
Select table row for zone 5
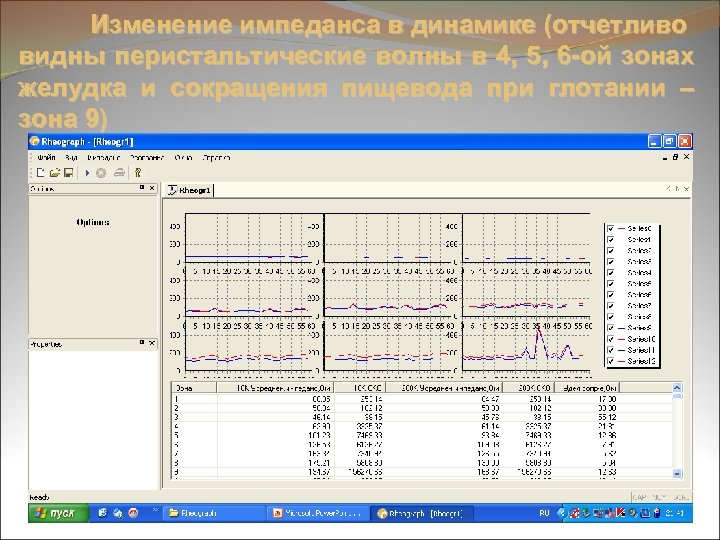pyautogui.click(x=422, y=435)
